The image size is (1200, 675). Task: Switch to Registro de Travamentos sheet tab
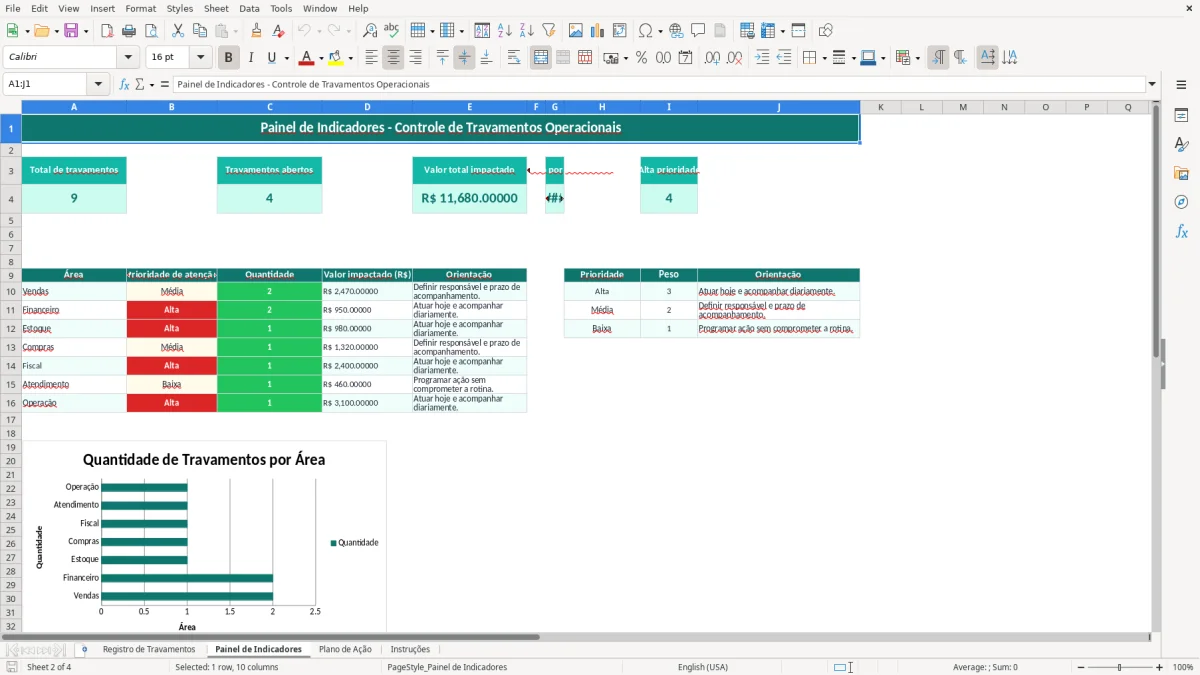tap(149, 649)
